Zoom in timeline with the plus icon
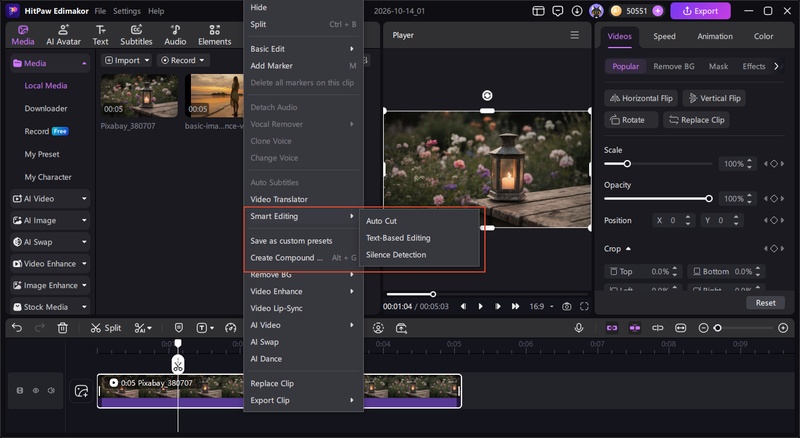Image resolution: width=800 pixels, height=438 pixels. [x=783, y=328]
